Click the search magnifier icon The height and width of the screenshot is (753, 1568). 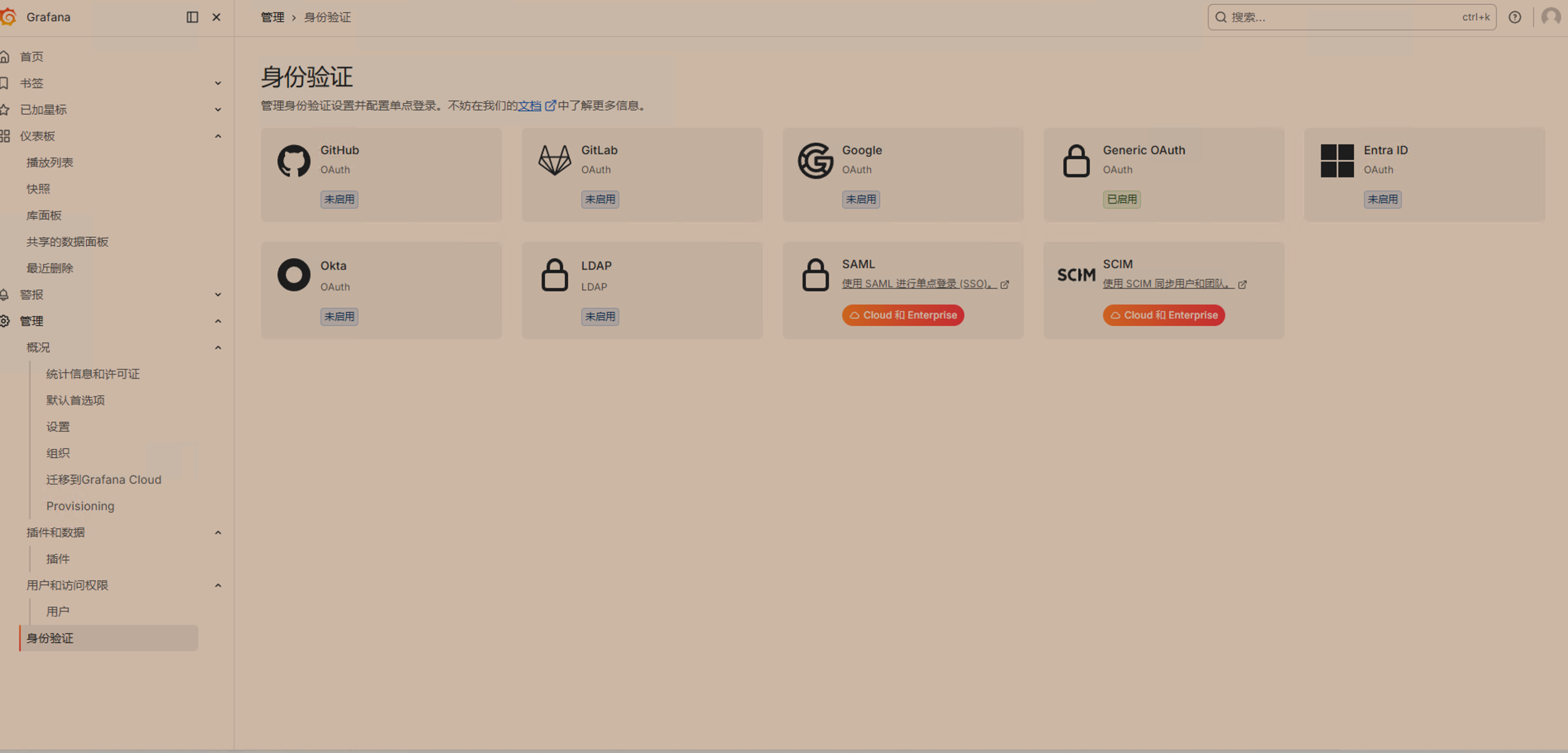(1221, 17)
